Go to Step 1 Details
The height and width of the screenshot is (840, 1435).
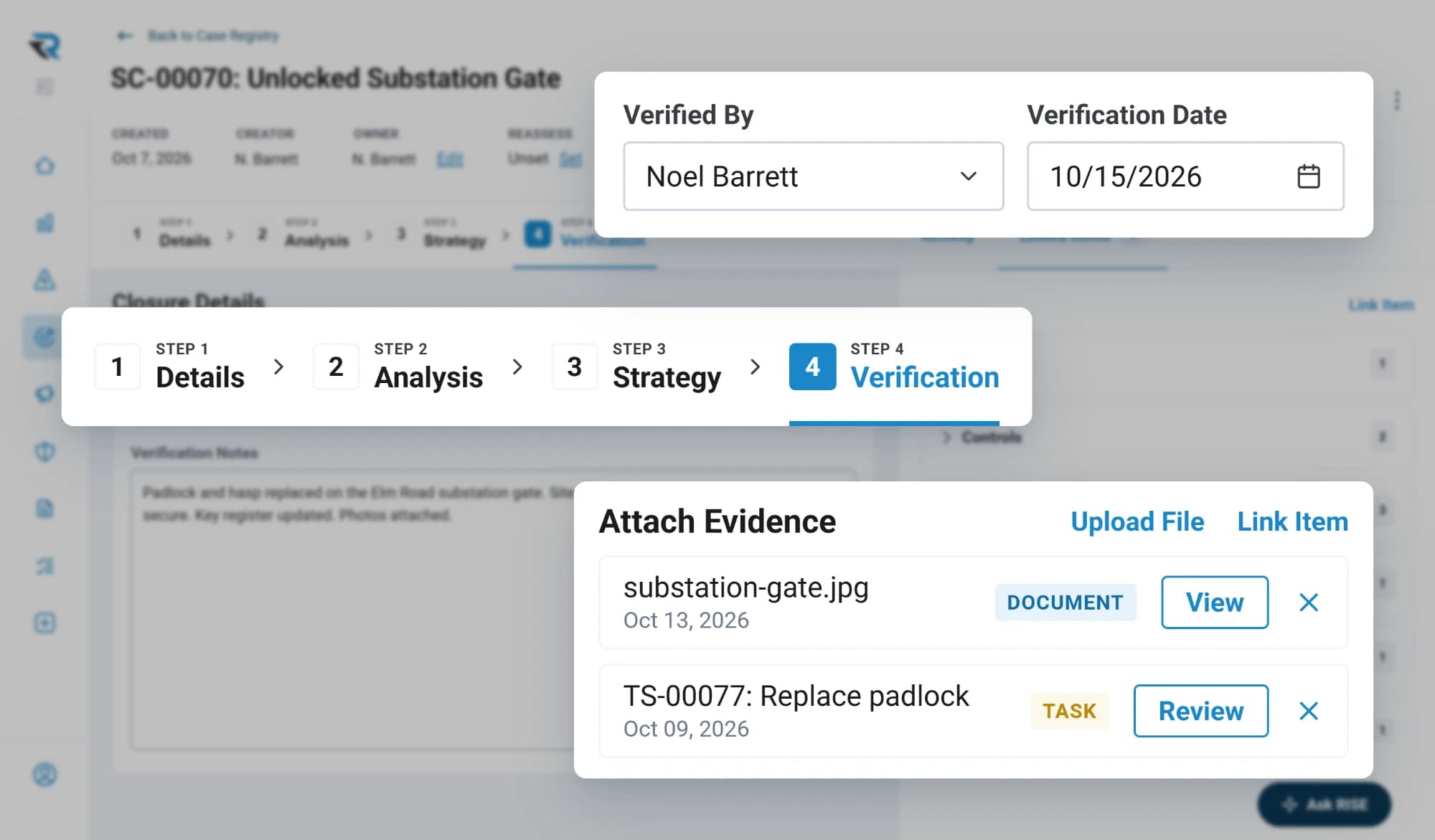tap(170, 367)
